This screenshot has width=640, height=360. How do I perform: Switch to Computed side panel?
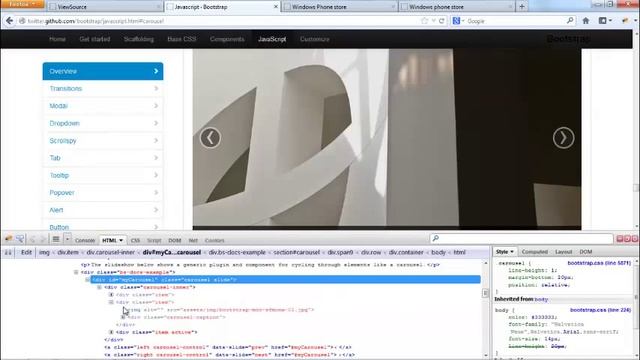pos(534,252)
